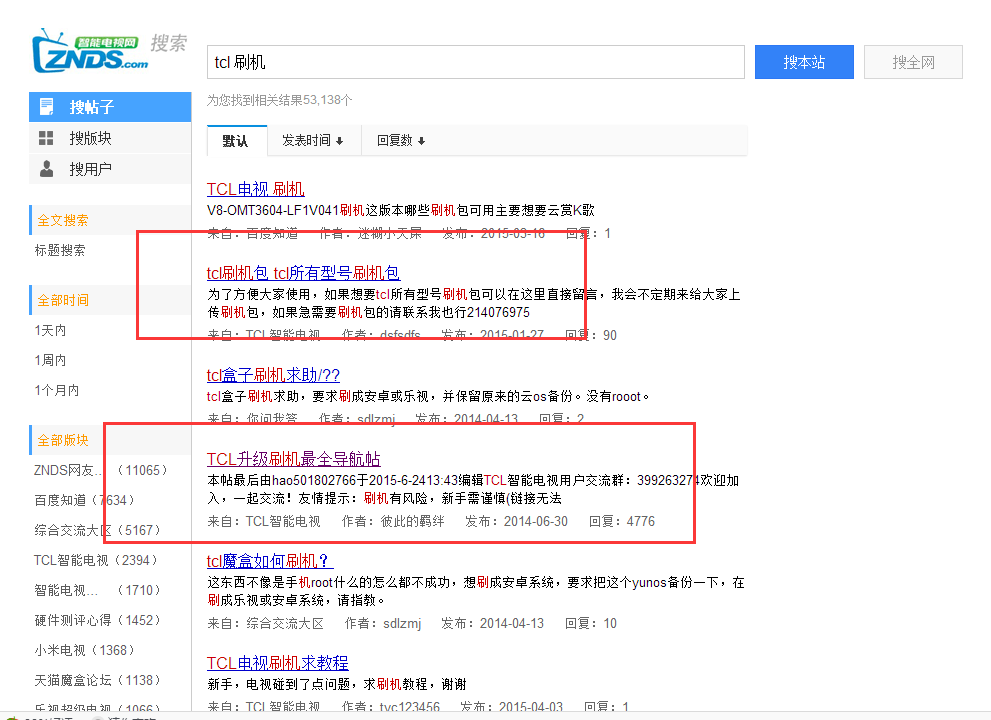Click the 搜全网 button
The height and width of the screenshot is (720, 991).
(x=913, y=62)
